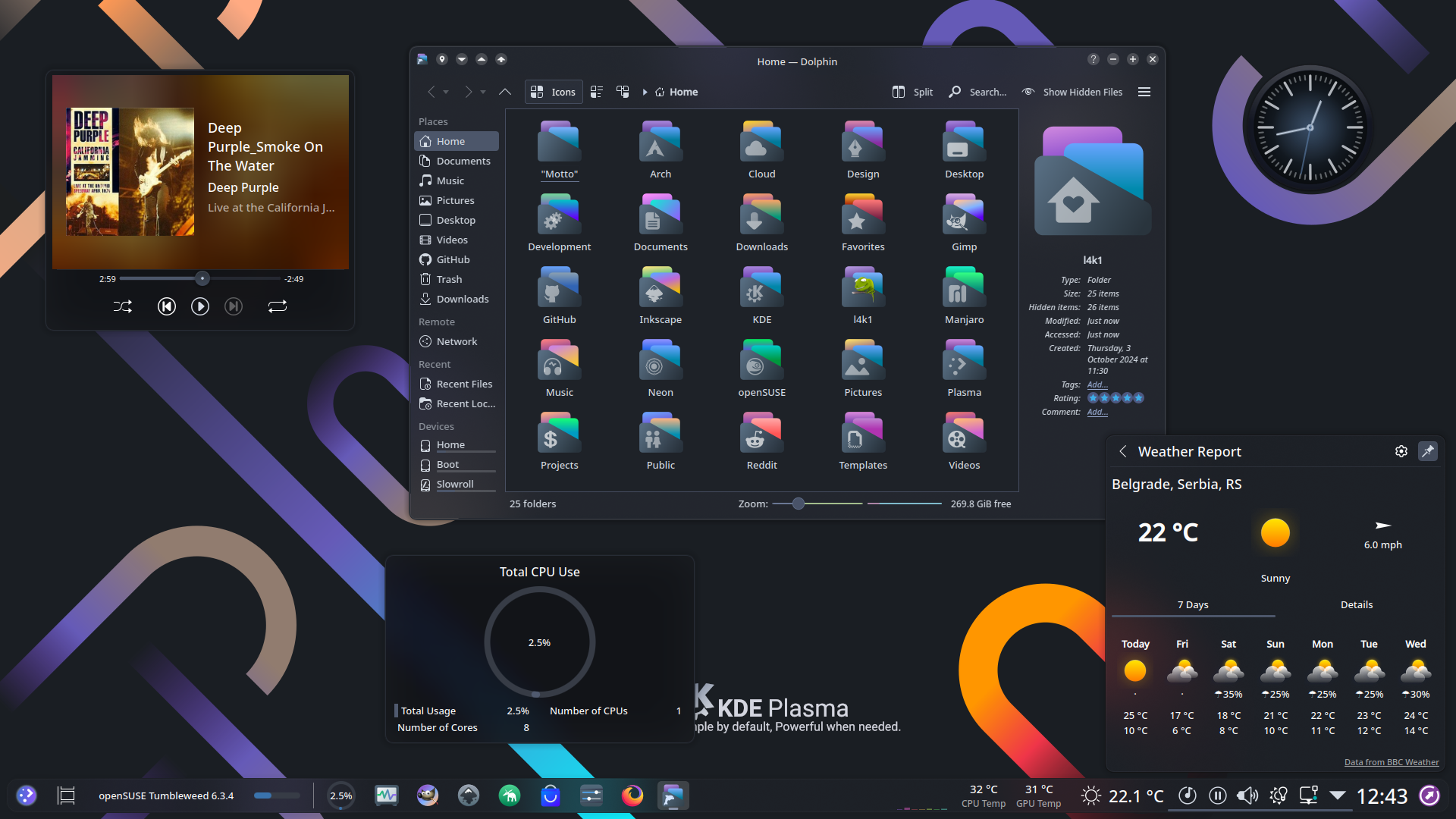The image size is (1456, 819).
Task: Open System Monitor from the taskbar
Action: tap(387, 795)
